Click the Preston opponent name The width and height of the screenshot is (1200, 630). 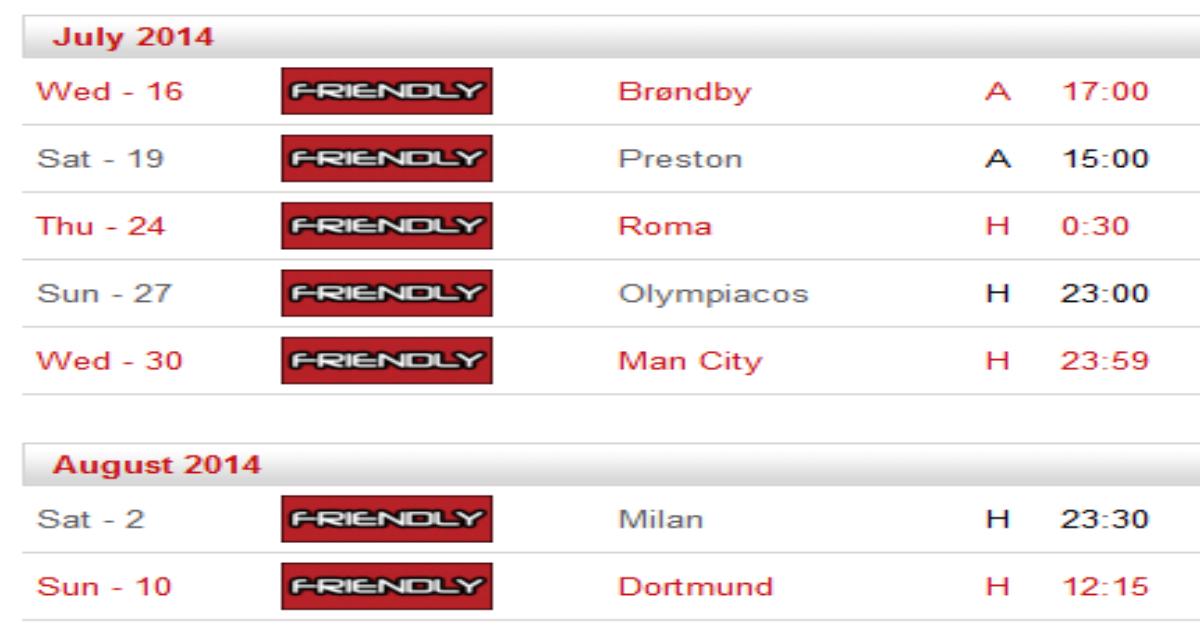pos(680,160)
